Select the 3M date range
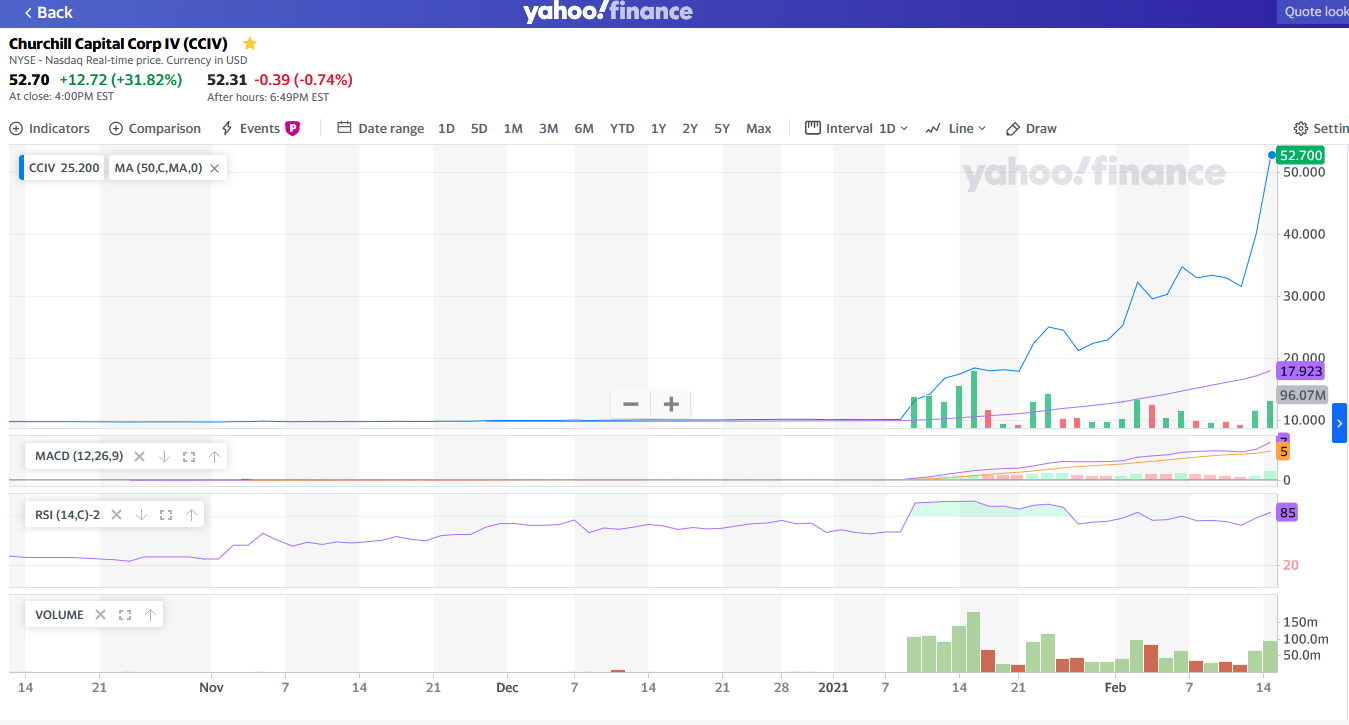 pos(548,128)
